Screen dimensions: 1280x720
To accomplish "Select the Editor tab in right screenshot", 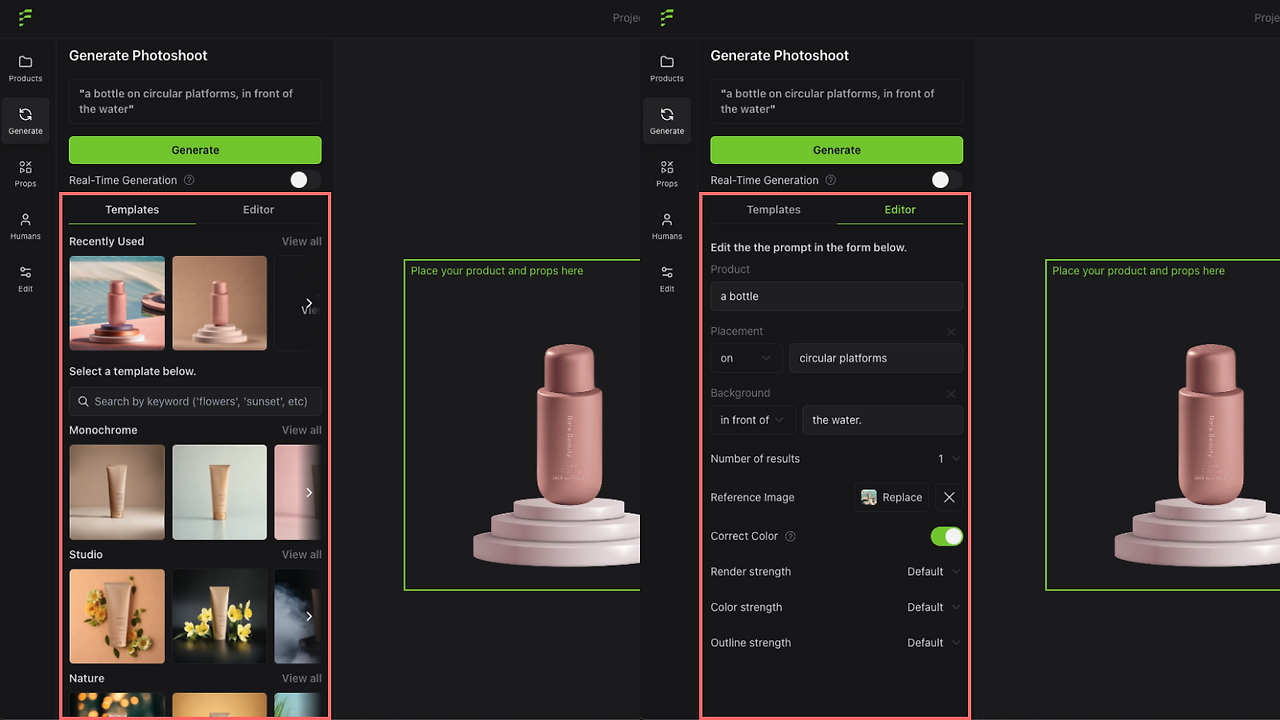I will 900,210.
